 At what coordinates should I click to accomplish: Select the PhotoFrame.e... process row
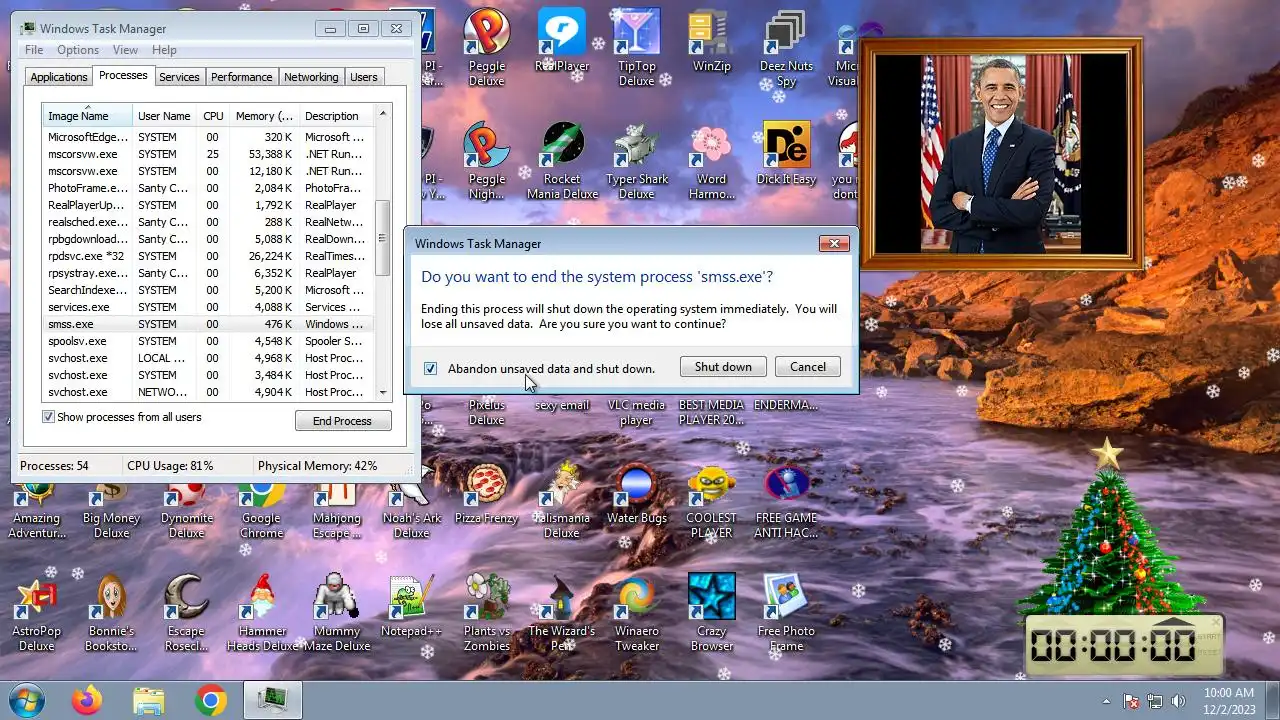click(x=208, y=188)
